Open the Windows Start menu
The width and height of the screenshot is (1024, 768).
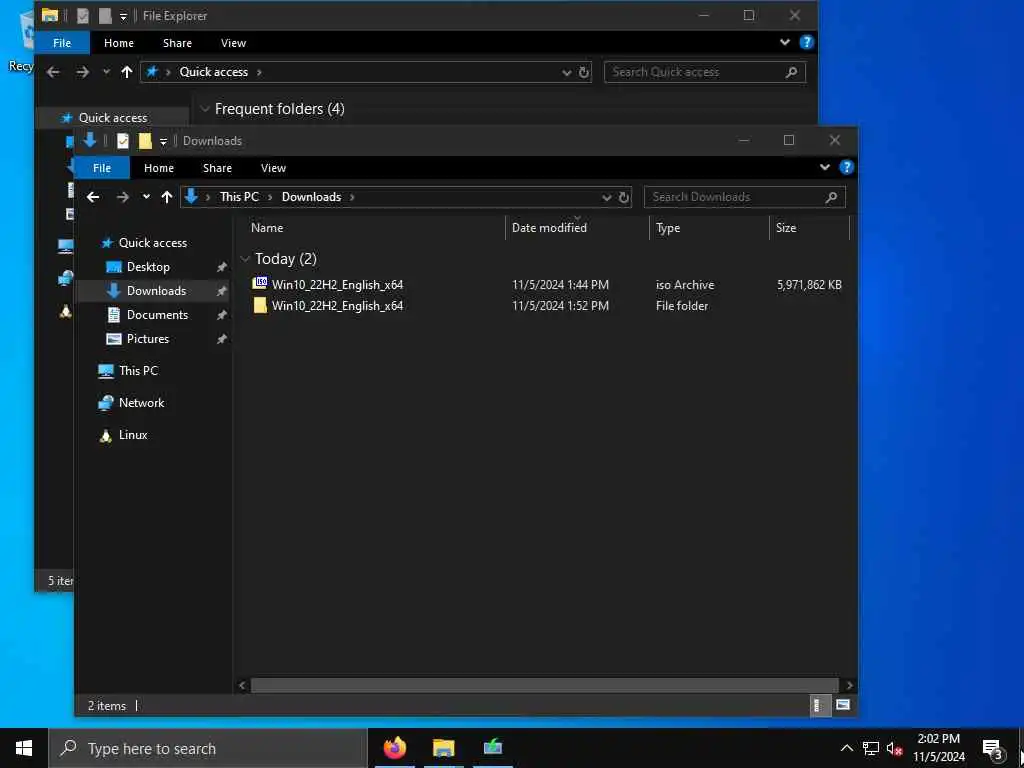pos(24,748)
